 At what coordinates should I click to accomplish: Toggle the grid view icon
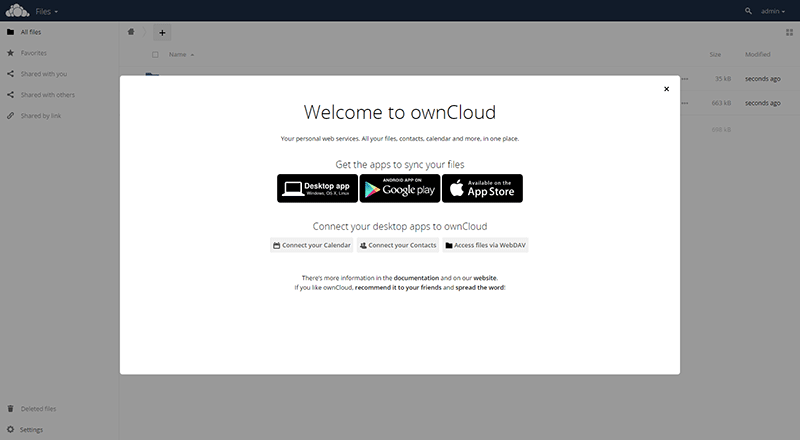tap(789, 33)
